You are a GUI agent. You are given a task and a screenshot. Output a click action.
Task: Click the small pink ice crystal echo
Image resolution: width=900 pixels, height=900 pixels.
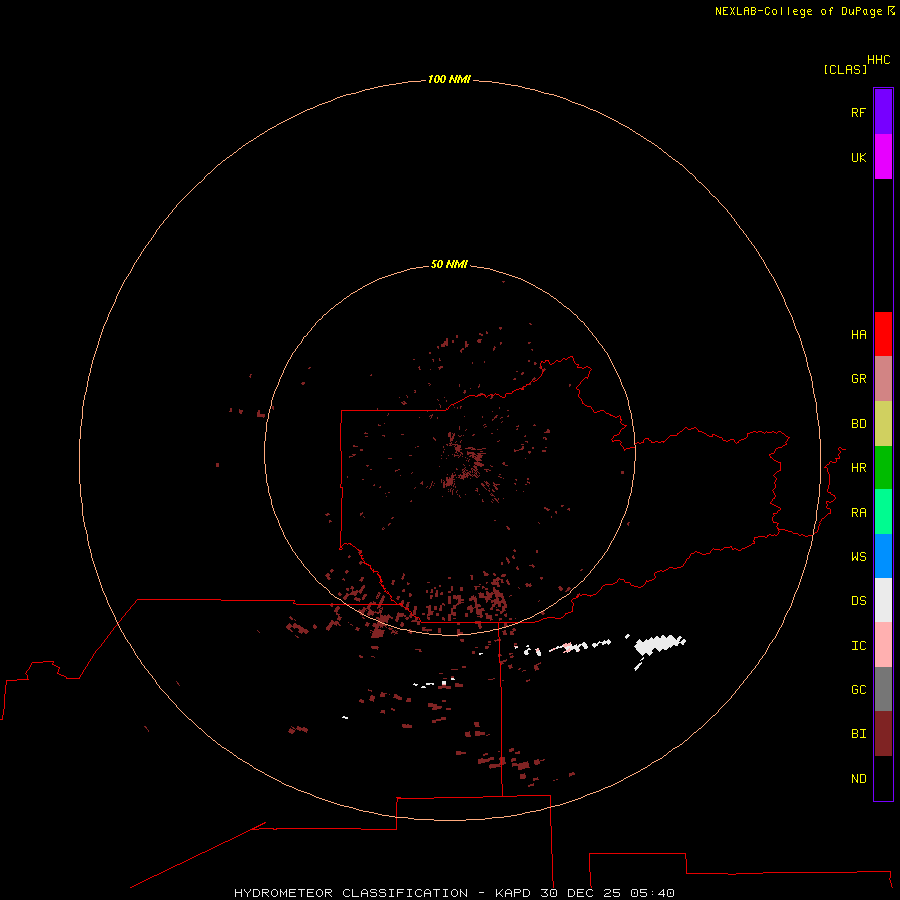568,647
